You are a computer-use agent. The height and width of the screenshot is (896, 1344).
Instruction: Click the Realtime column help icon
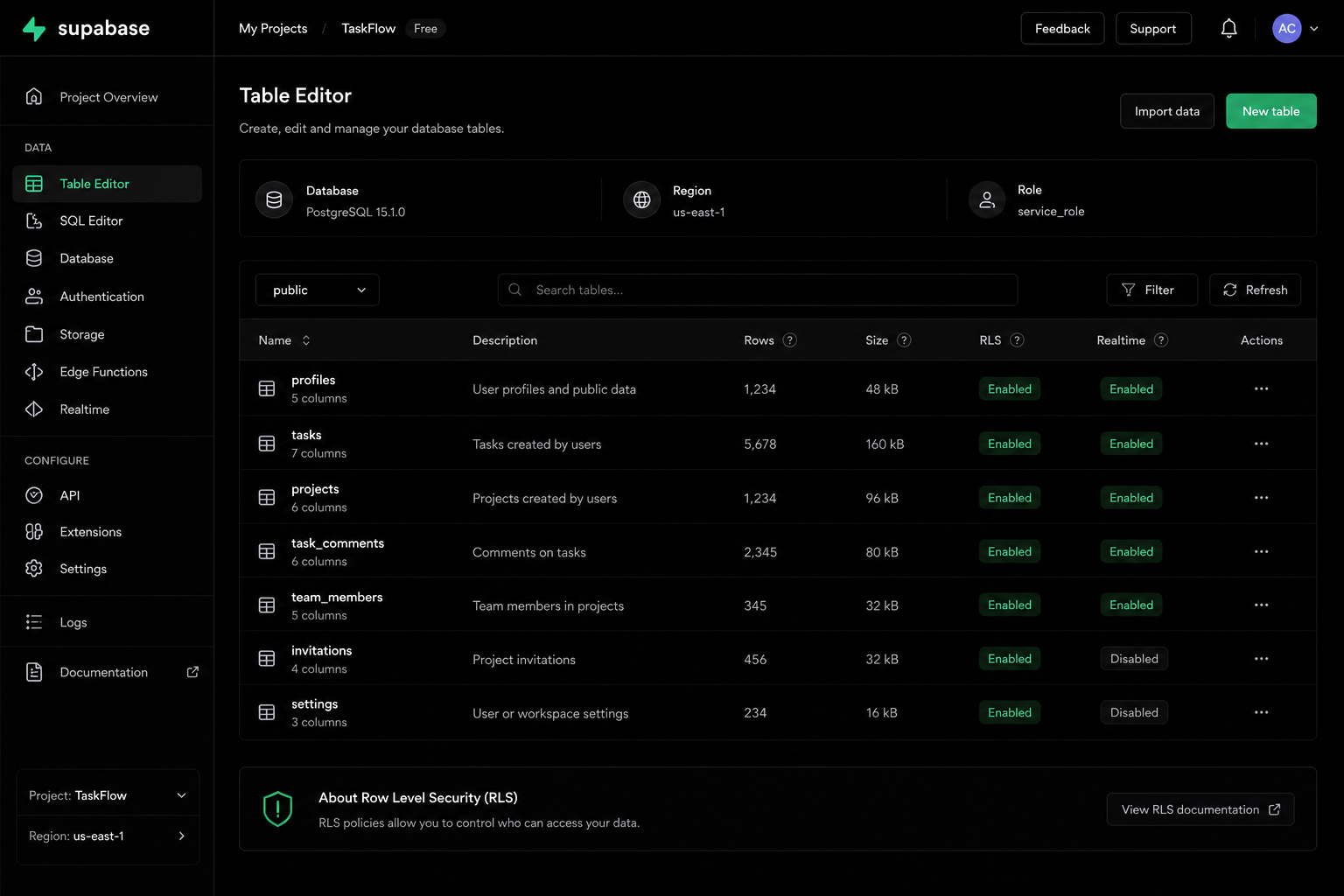(1161, 340)
